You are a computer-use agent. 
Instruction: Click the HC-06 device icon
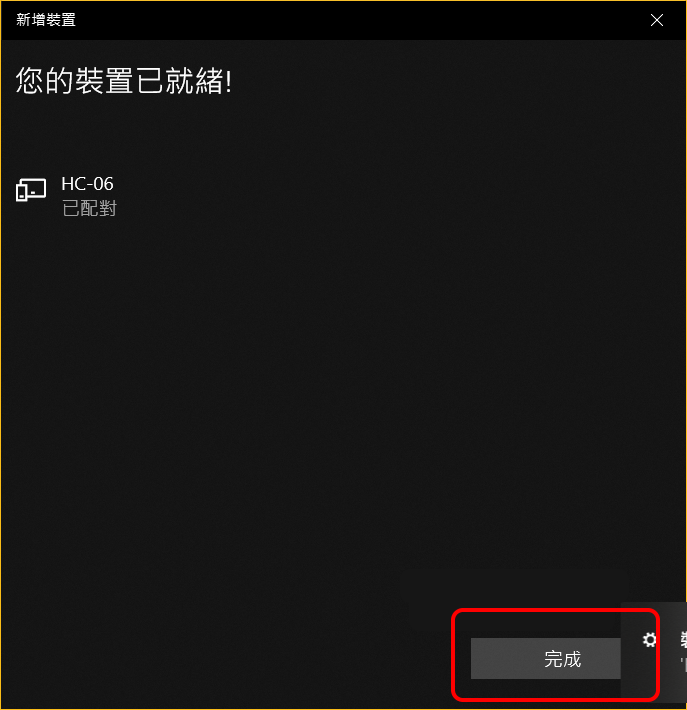click(31, 190)
